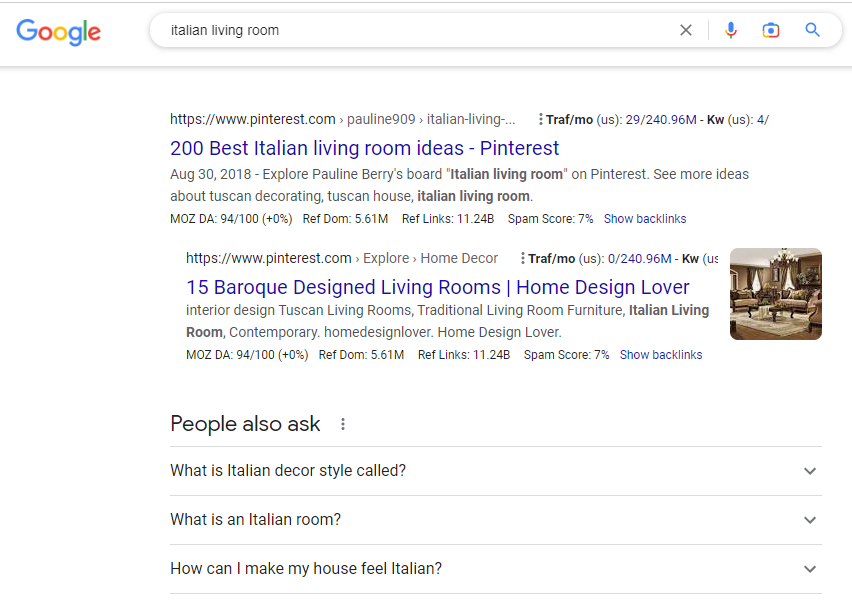Open '200 Best Italian living room ideas' result

[364, 148]
